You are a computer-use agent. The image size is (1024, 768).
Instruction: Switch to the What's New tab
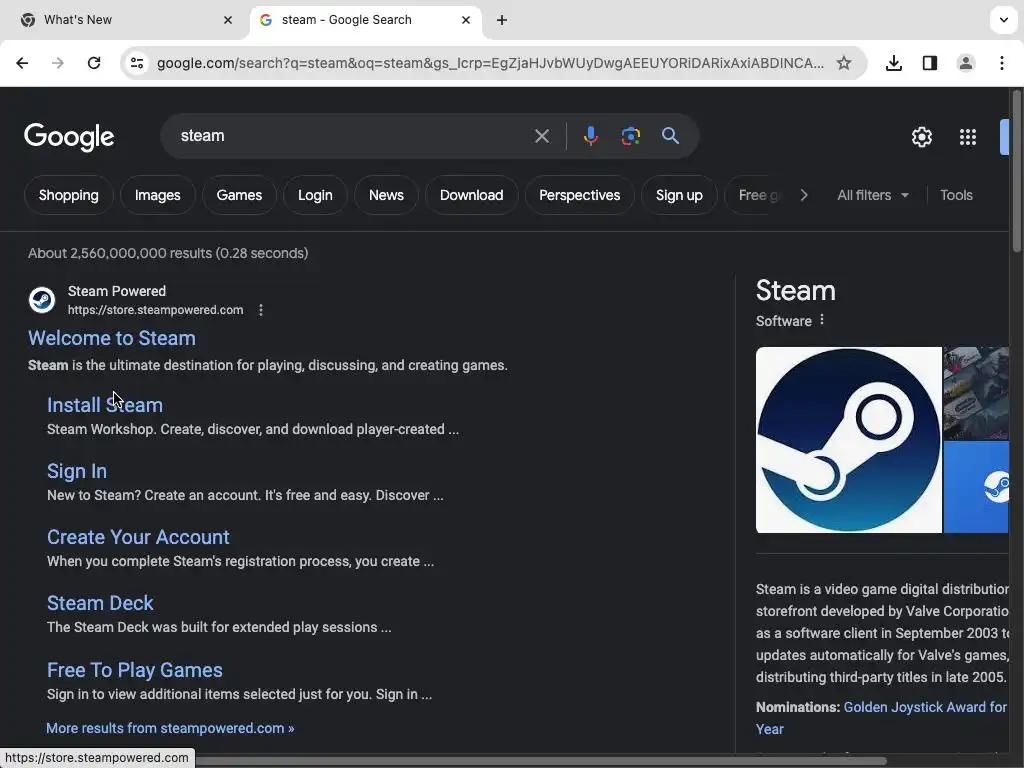click(124, 20)
